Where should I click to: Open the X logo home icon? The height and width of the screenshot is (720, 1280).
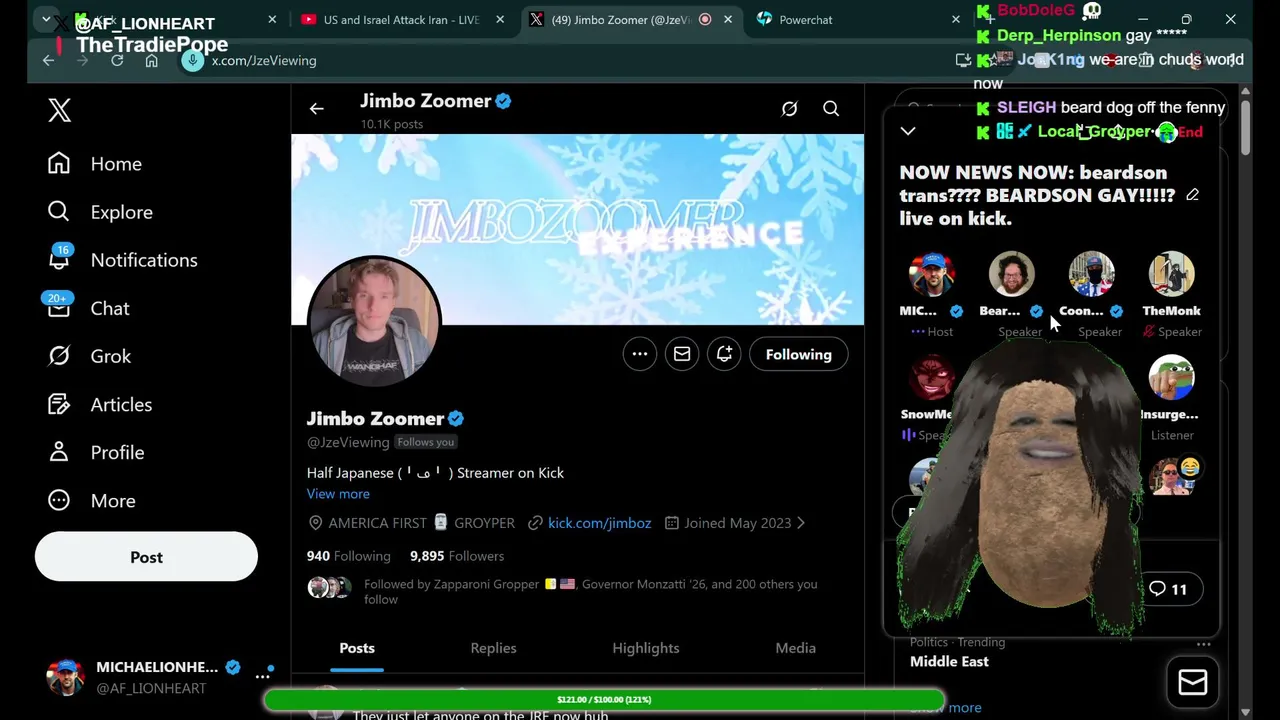tap(59, 110)
